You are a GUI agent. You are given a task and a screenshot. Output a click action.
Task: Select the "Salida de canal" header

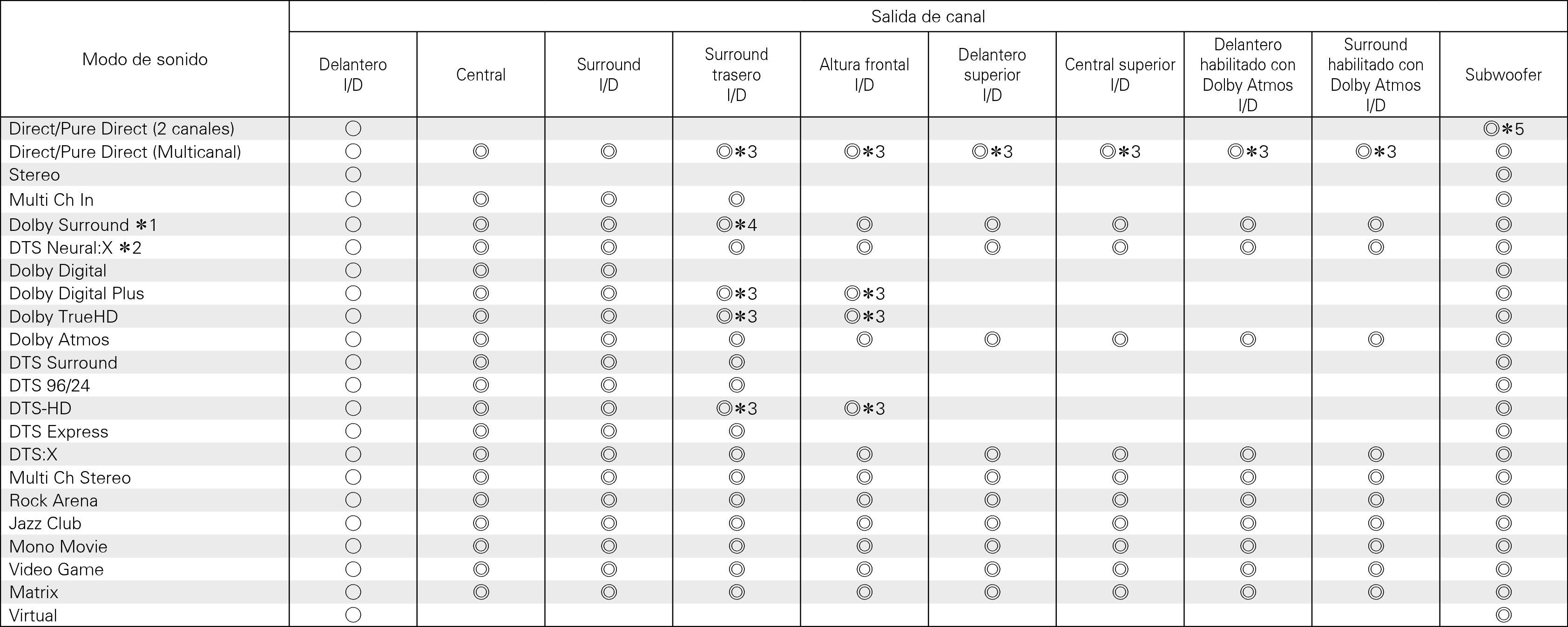[928, 16]
